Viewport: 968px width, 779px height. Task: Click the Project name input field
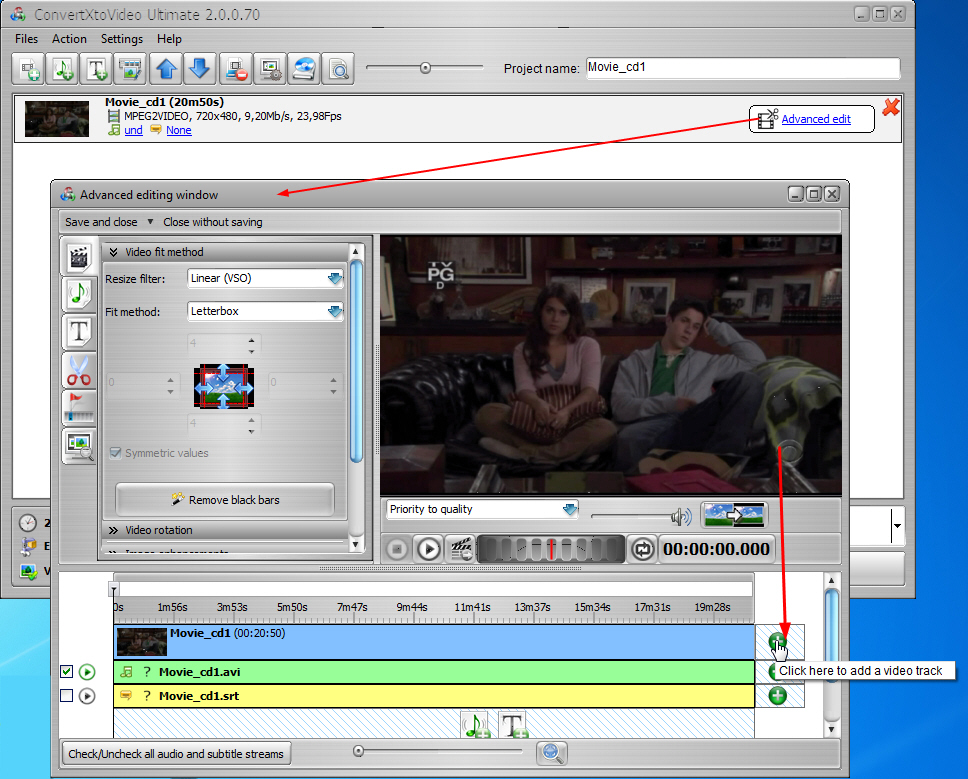743,68
